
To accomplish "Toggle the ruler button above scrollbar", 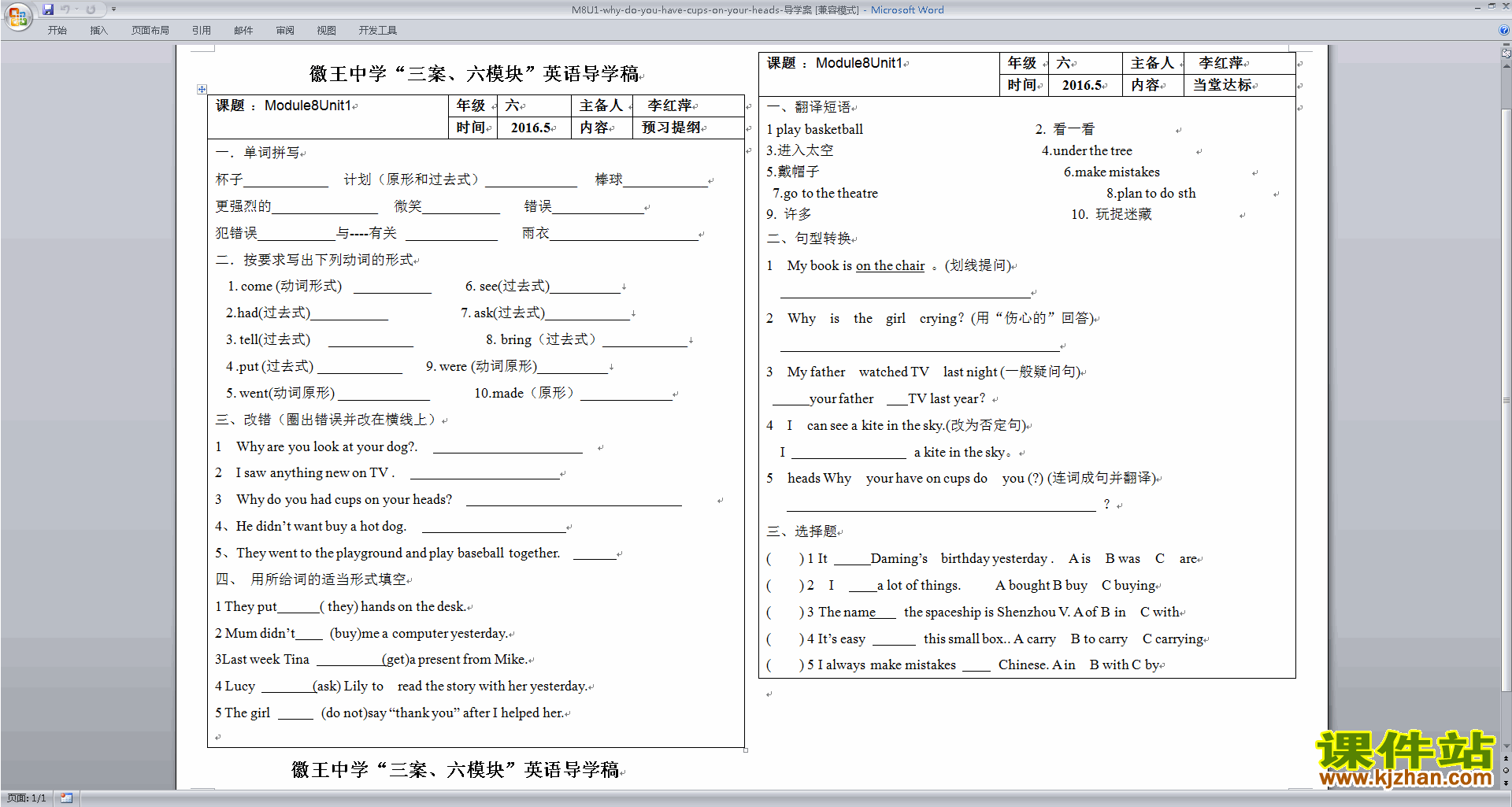I will pyautogui.click(x=1506, y=54).
